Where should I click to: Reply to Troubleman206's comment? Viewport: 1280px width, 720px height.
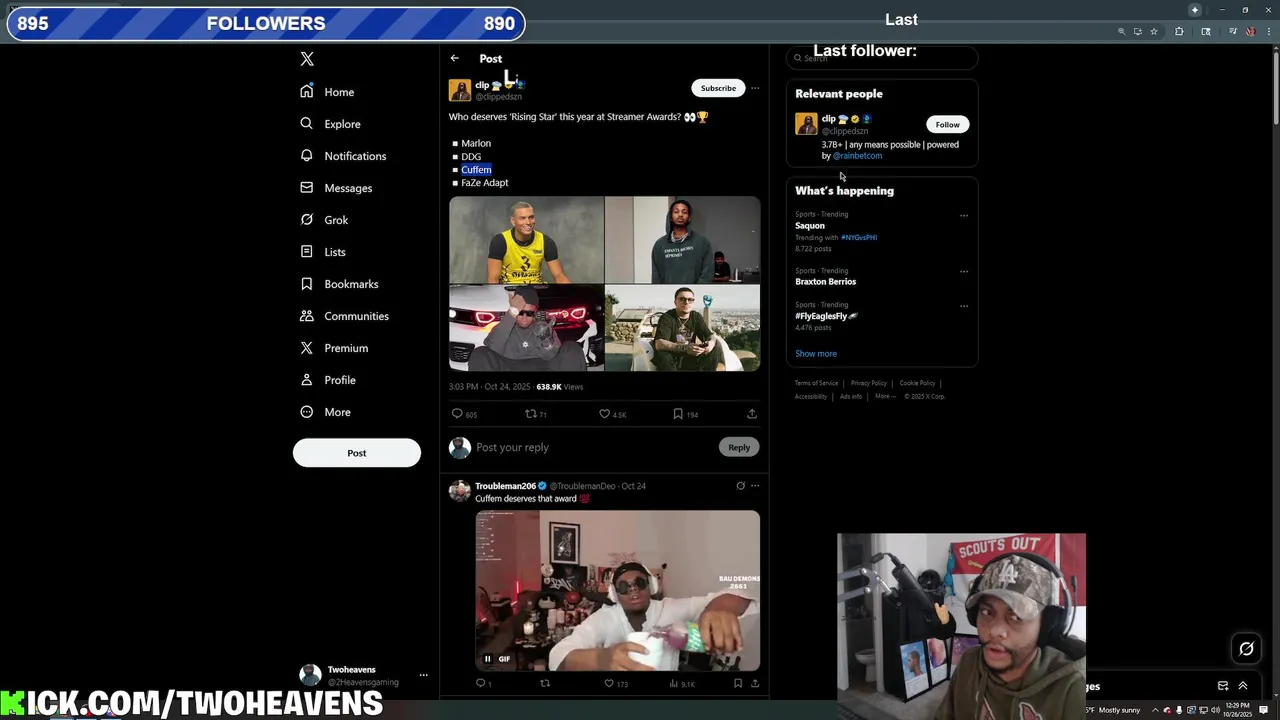click(483, 684)
